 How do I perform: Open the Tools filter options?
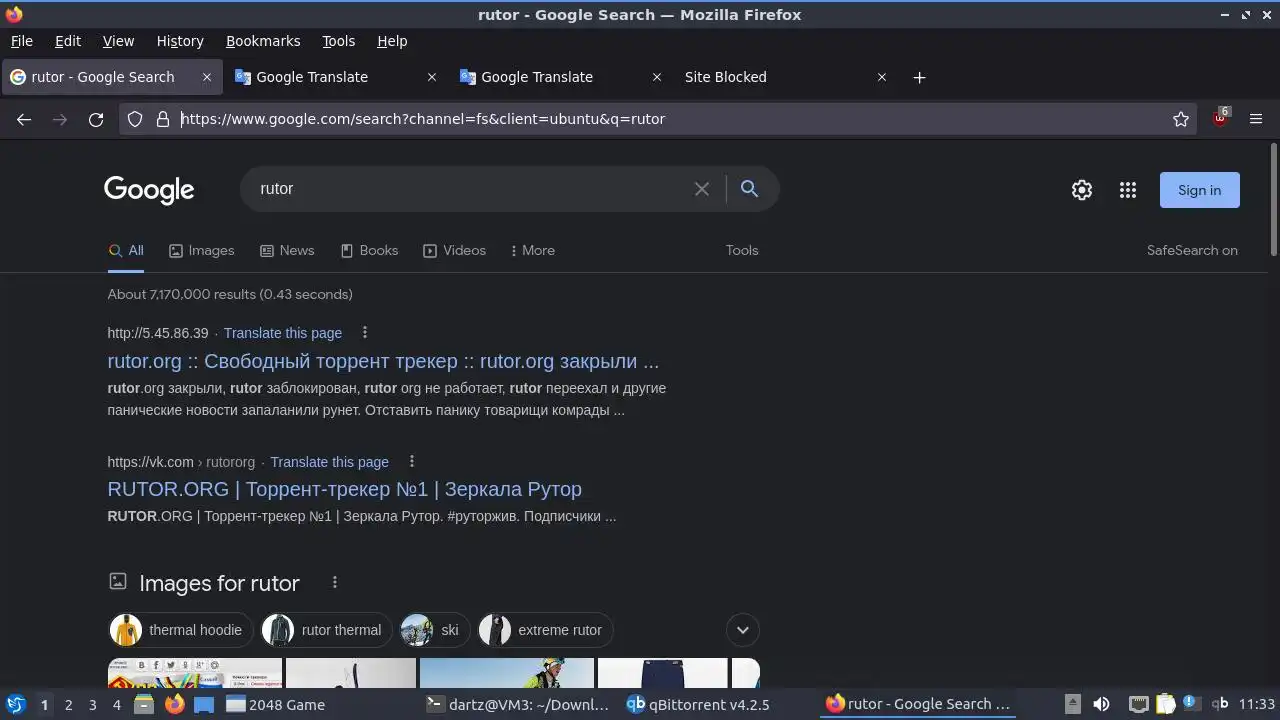[742, 251]
